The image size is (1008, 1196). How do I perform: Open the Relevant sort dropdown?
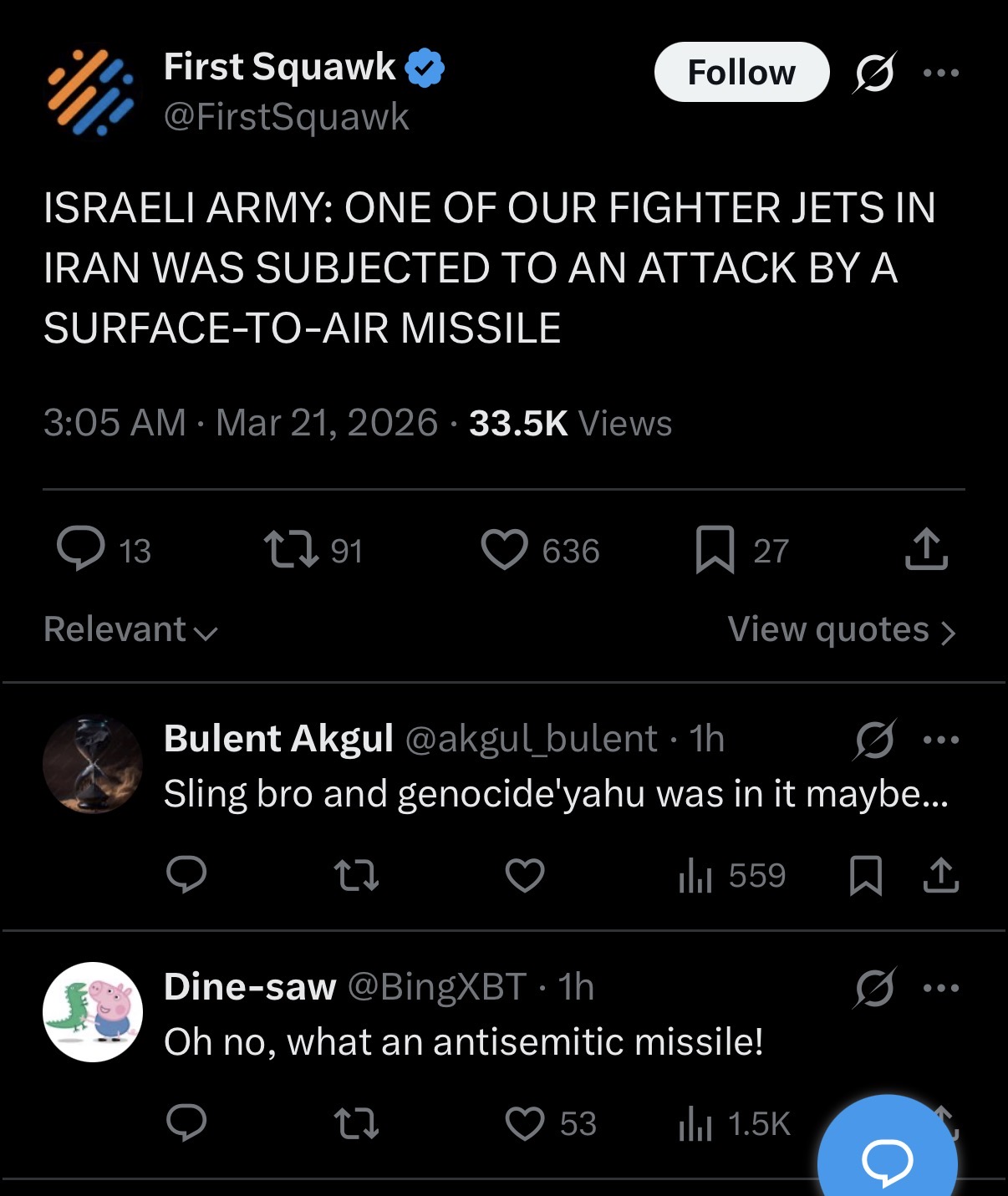130,629
